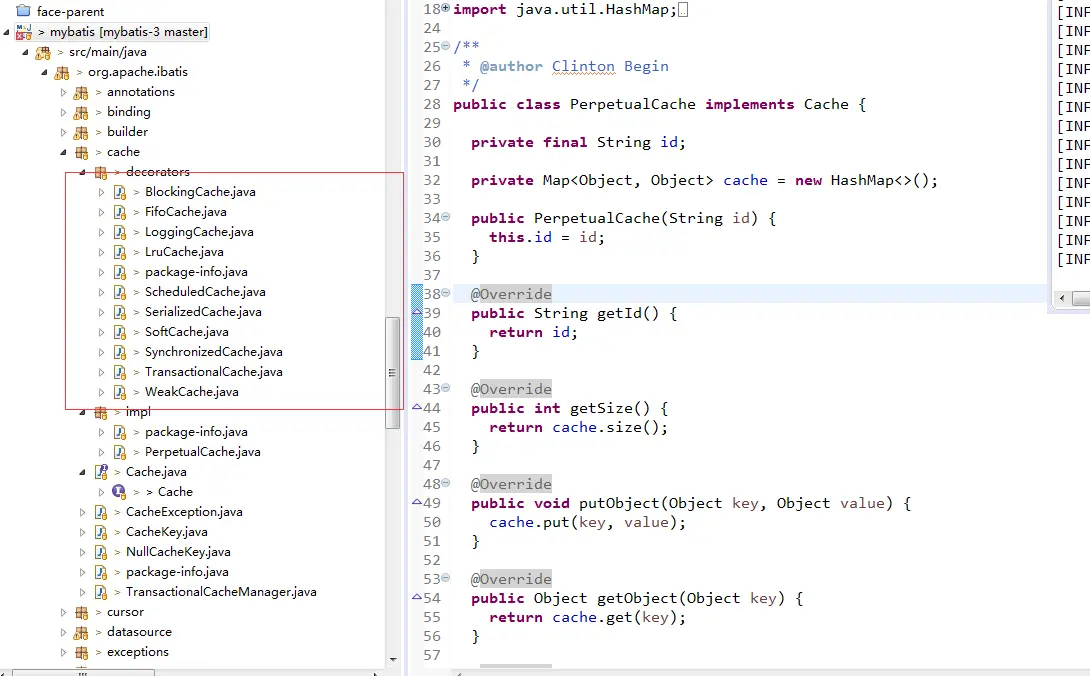Click the package explorer vertical scrollbar thumb
This screenshot has height=676, width=1090.
(x=392, y=373)
